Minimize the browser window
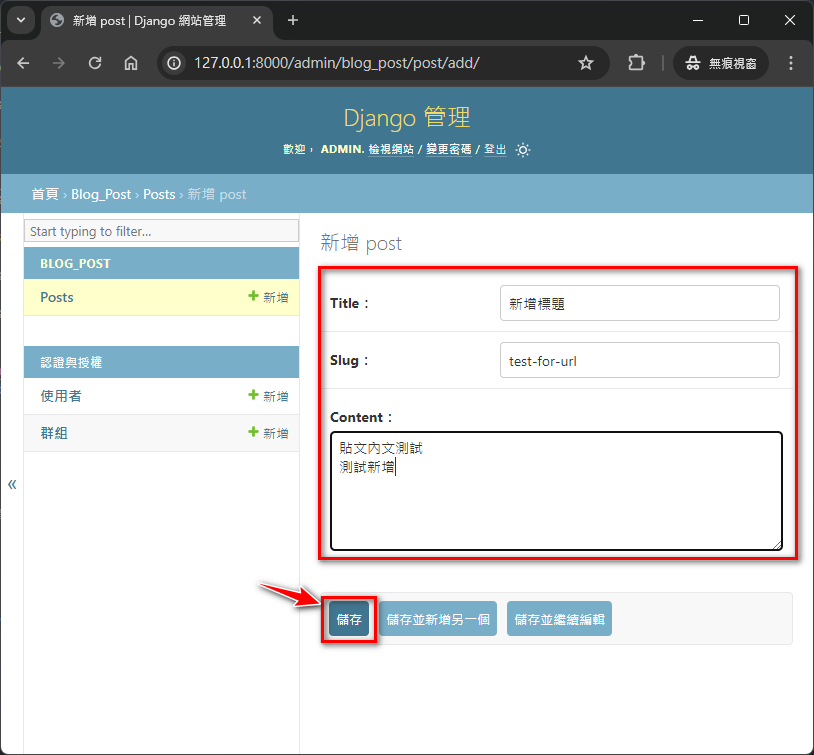 (698, 20)
